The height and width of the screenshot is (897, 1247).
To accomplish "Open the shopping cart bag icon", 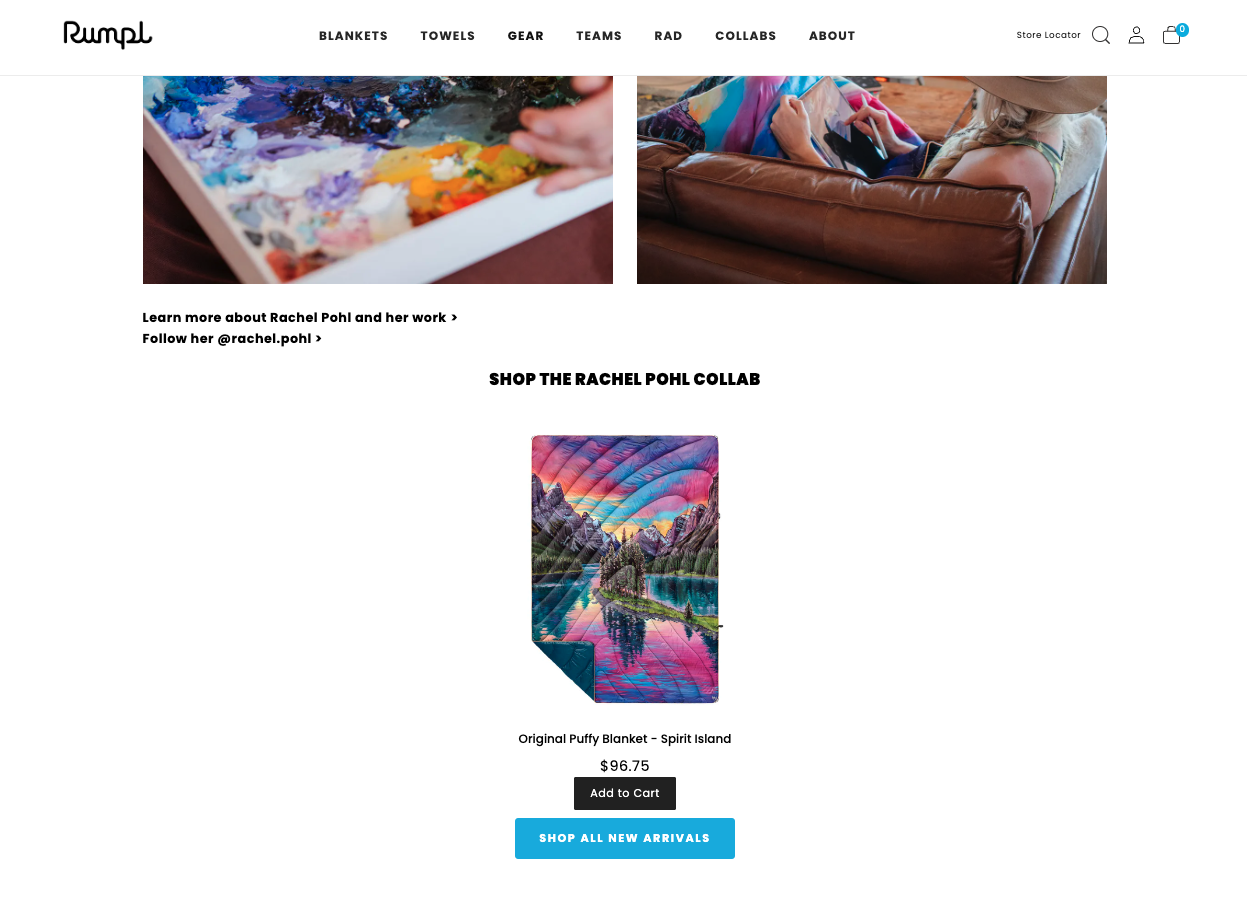I will point(1174,34).
